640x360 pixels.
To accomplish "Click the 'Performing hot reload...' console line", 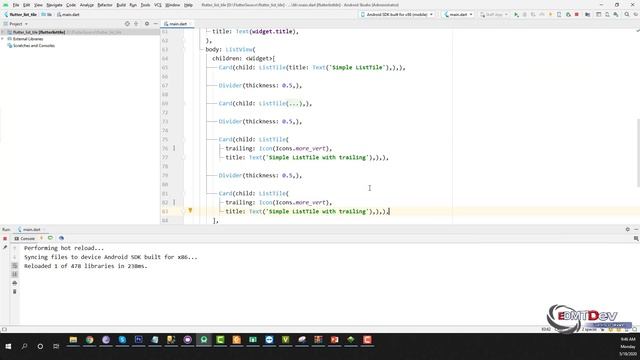I will tap(64, 248).
